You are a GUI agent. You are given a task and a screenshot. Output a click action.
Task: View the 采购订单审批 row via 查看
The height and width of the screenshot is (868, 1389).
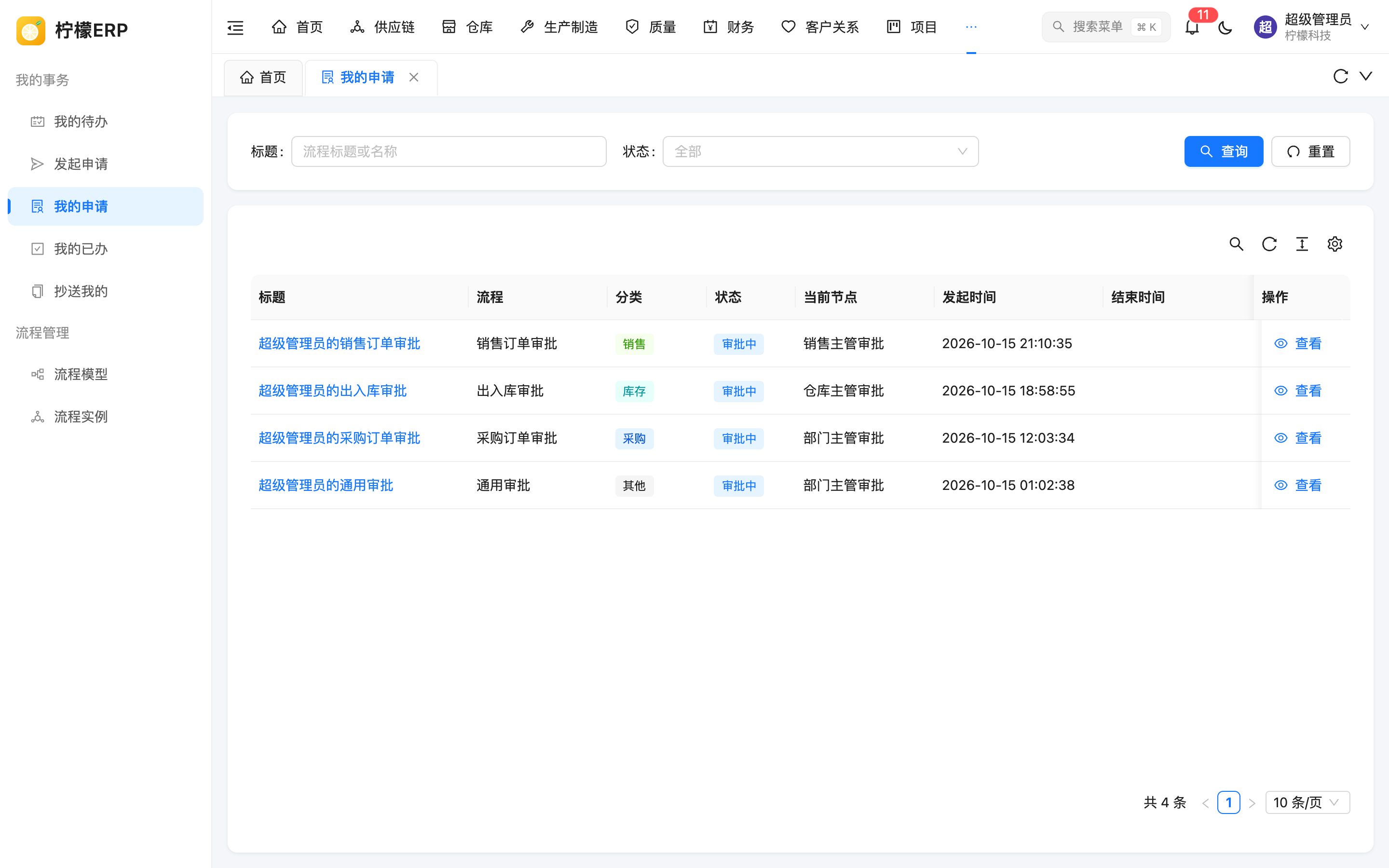(1298, 438)
